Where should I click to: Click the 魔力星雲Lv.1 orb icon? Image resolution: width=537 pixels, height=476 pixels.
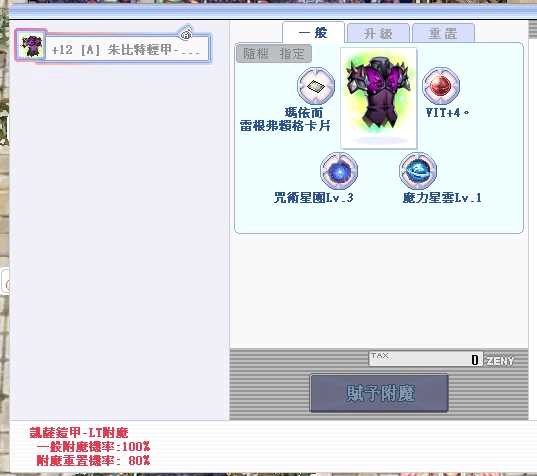coord(418,171)
